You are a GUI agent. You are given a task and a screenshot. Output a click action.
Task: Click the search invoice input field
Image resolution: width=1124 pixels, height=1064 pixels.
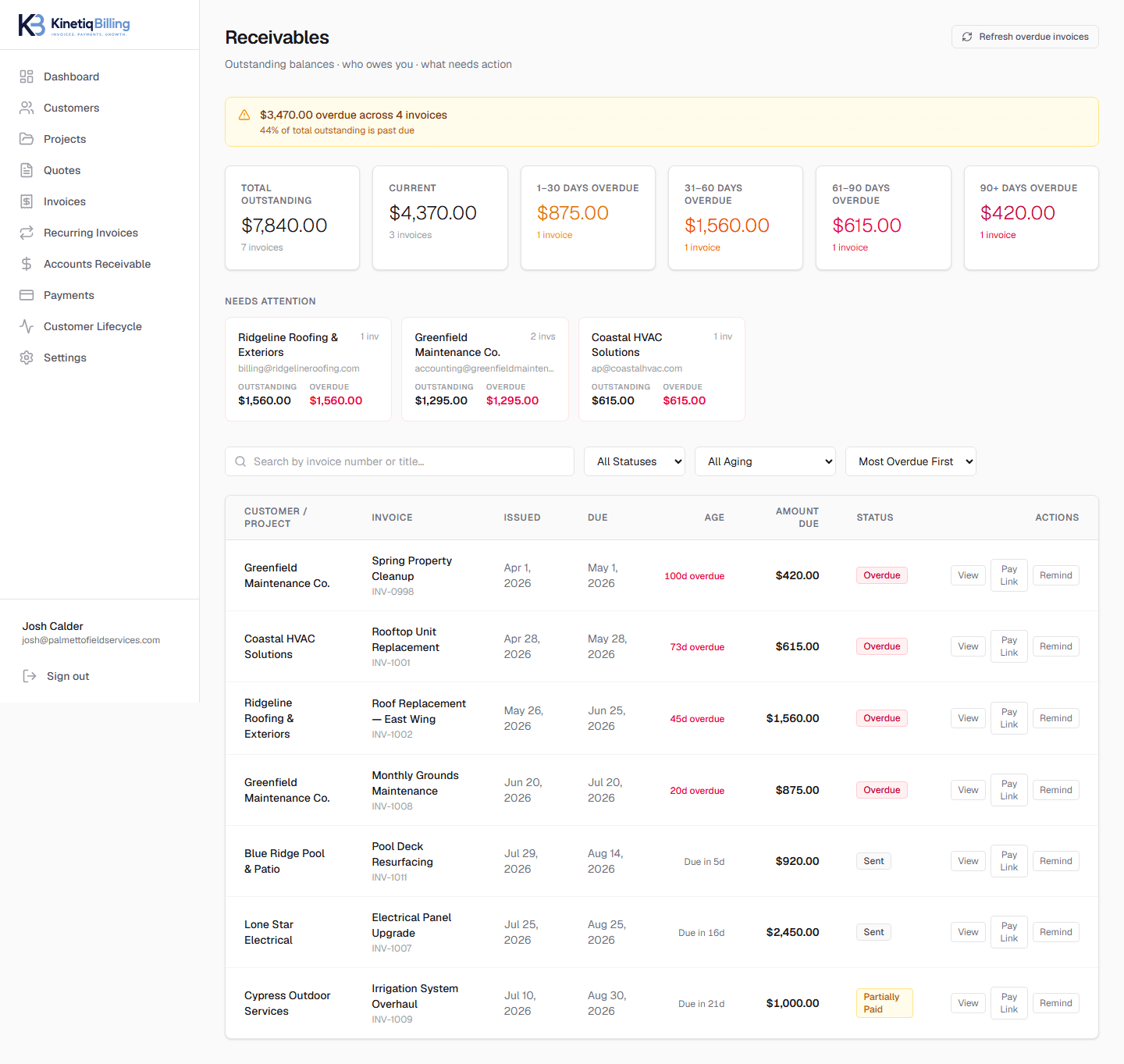(x=400, y=461)
